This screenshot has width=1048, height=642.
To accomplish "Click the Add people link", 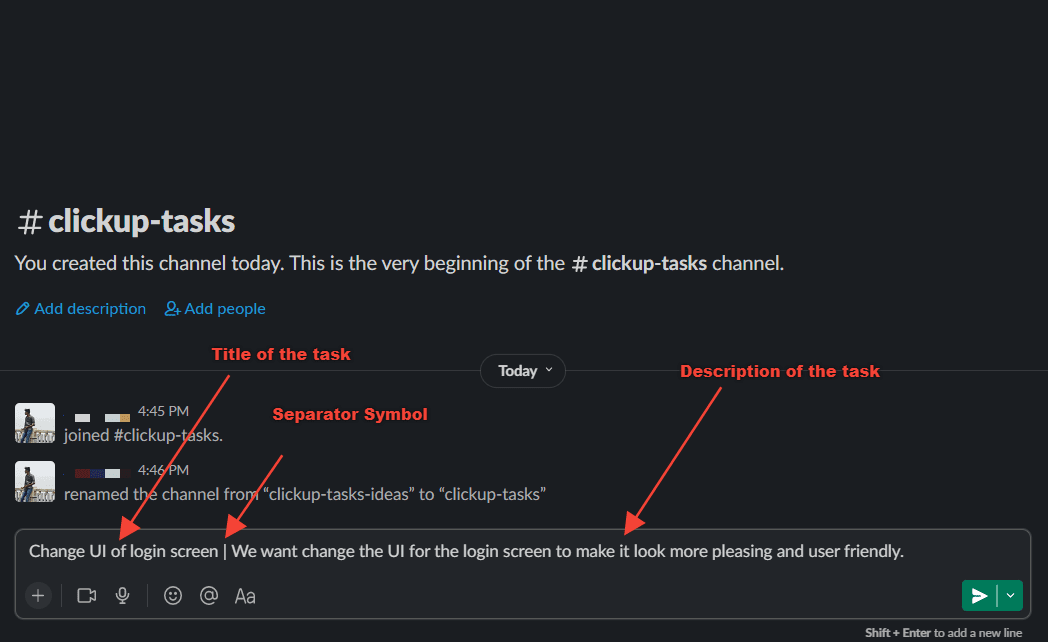I will tap(225, 309).
